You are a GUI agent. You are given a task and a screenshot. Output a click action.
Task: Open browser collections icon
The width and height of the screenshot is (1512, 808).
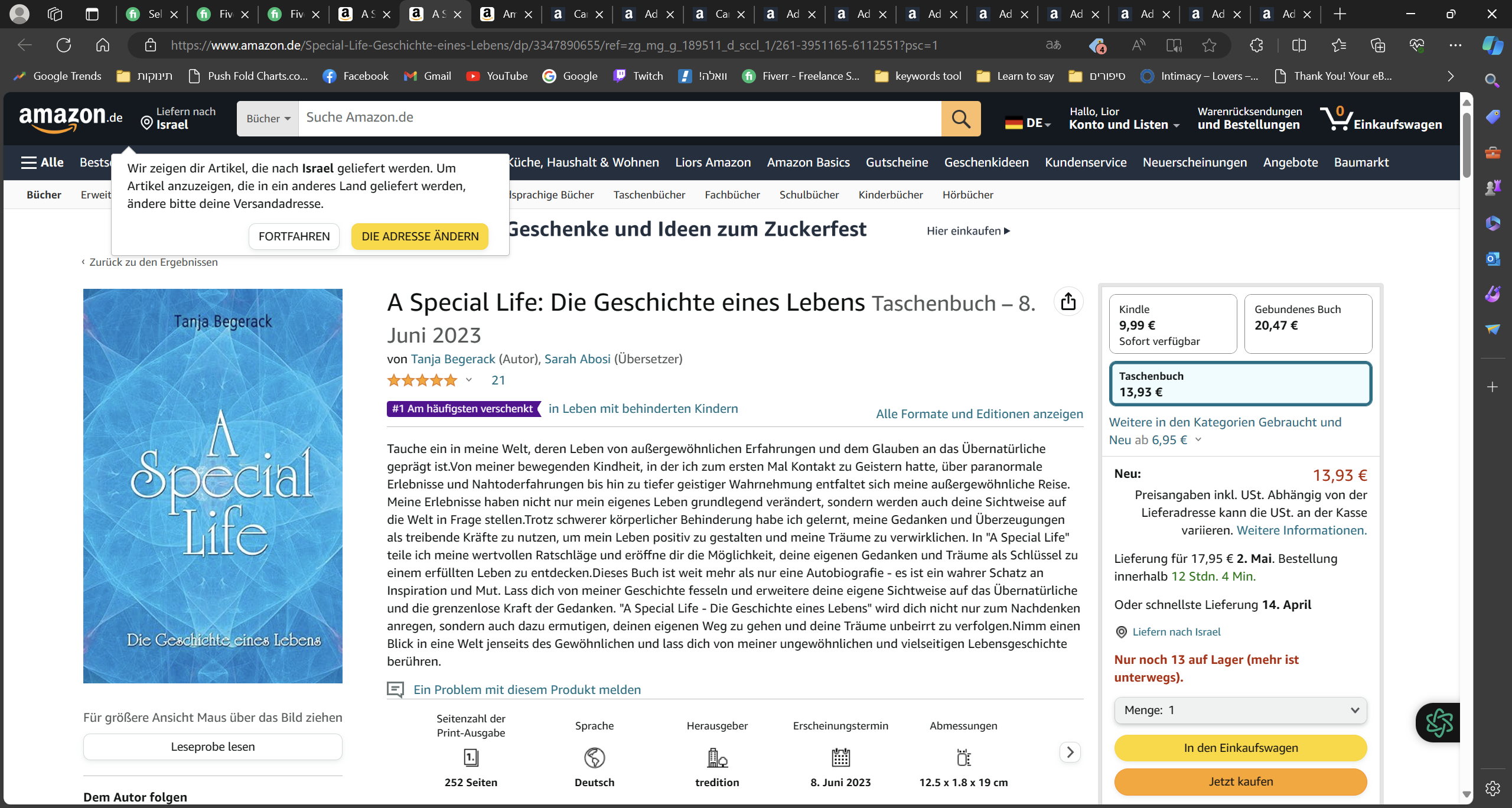coord(1377,45)
